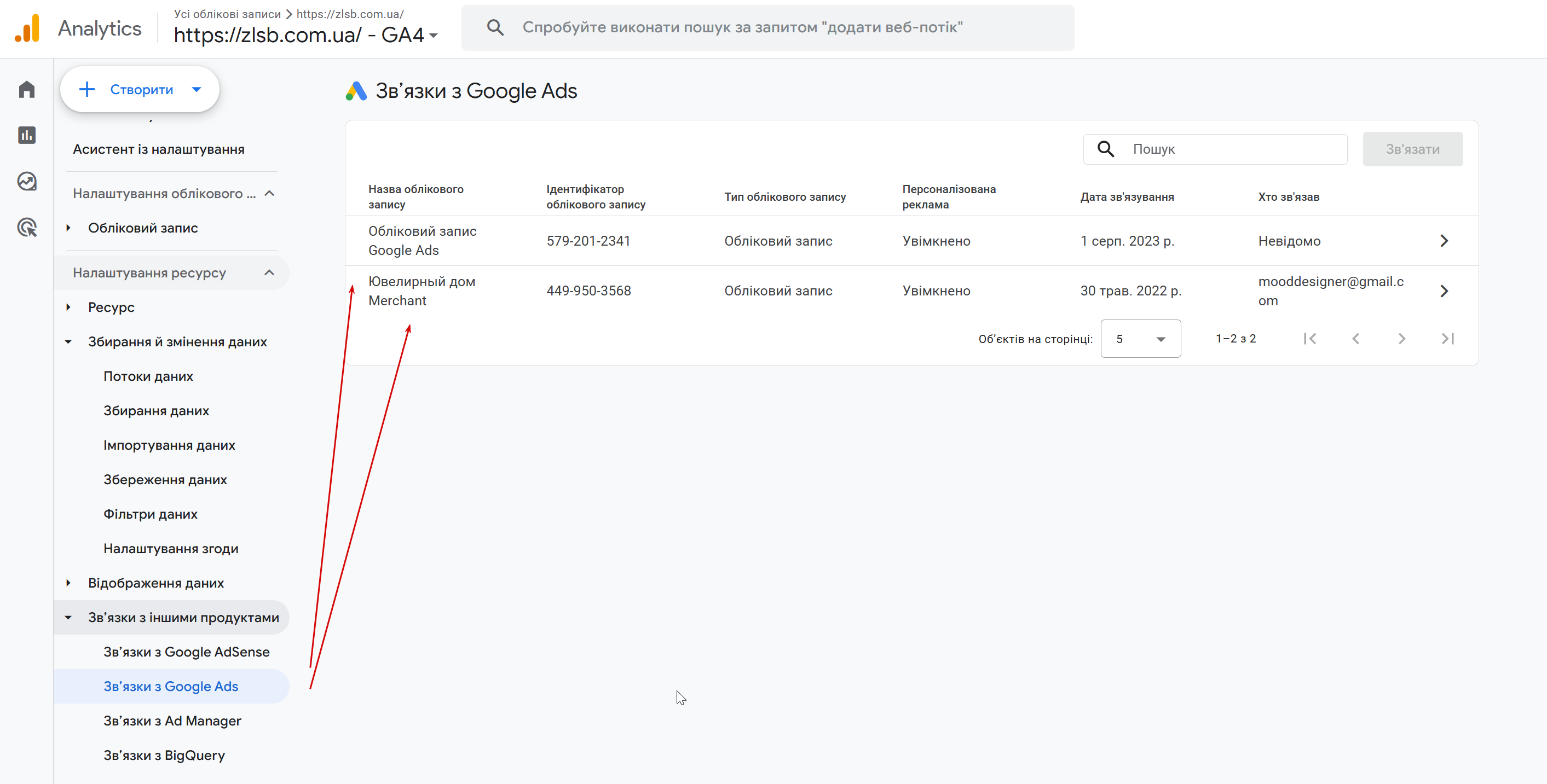
Task: Go to next page of links
Action: [1401, 339]
